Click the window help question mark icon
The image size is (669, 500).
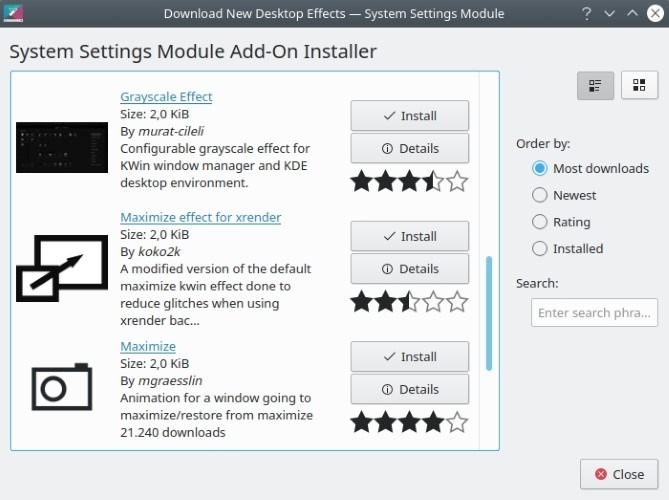587,14
